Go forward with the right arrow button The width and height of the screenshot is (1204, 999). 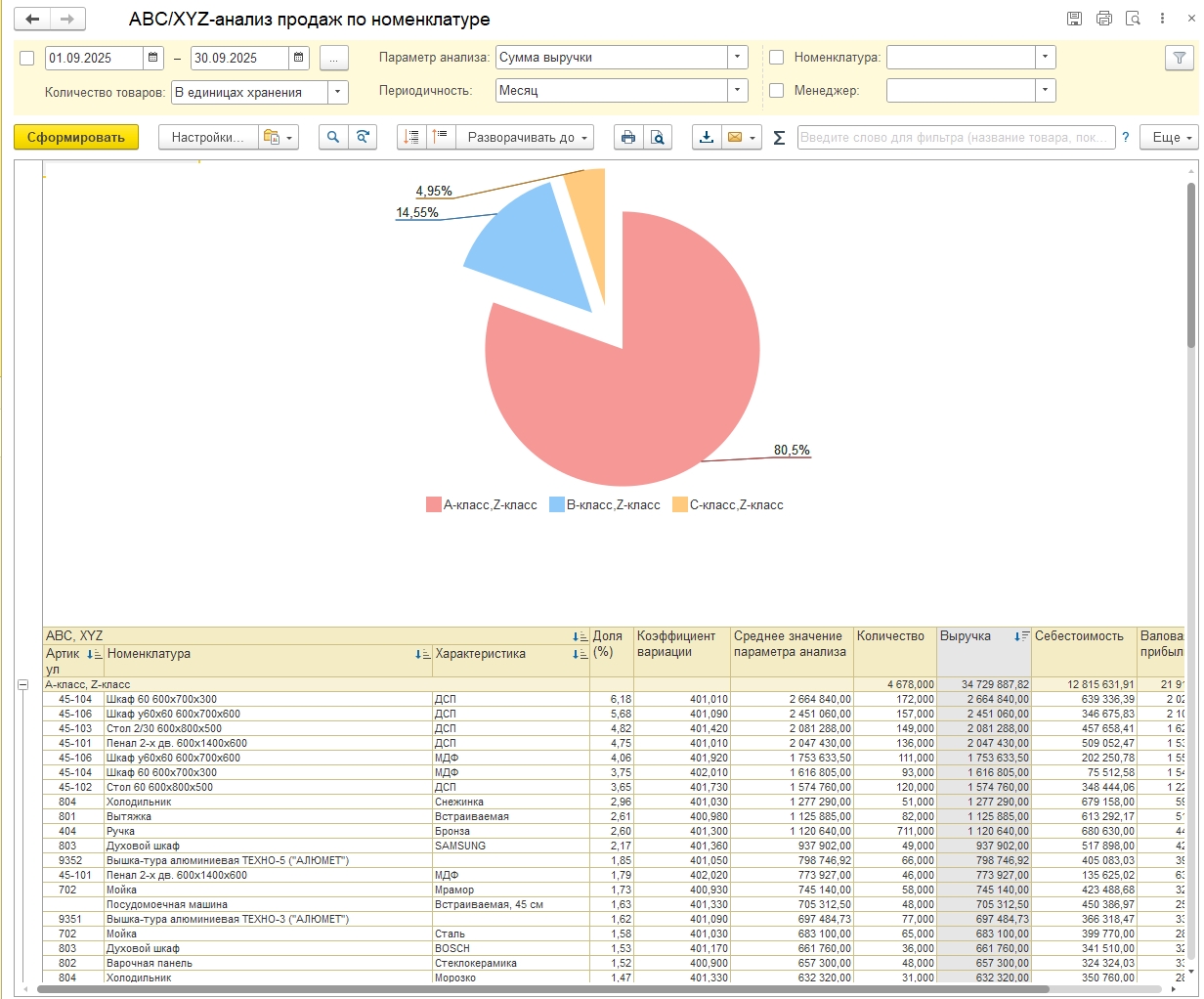66,20
